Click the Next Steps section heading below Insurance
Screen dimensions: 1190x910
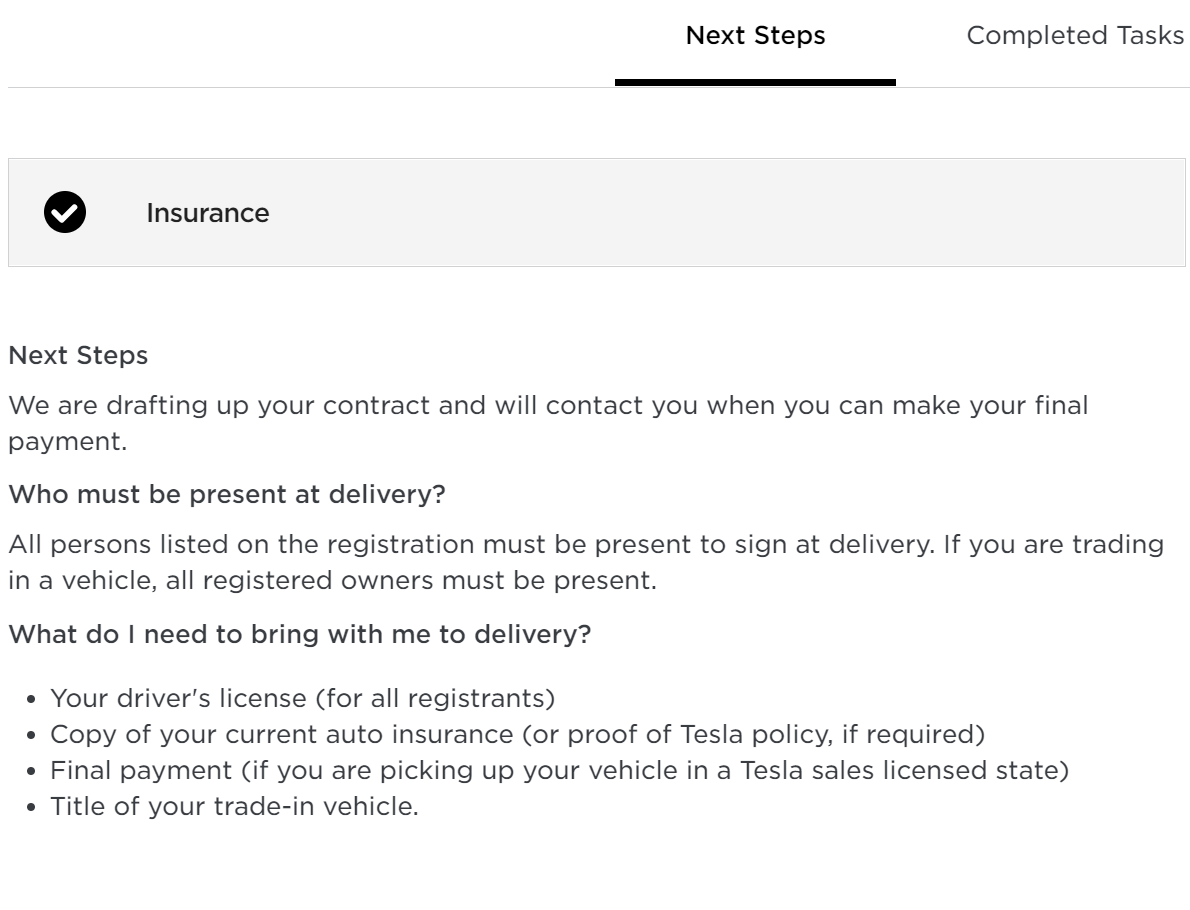click(x=78, y=355)
